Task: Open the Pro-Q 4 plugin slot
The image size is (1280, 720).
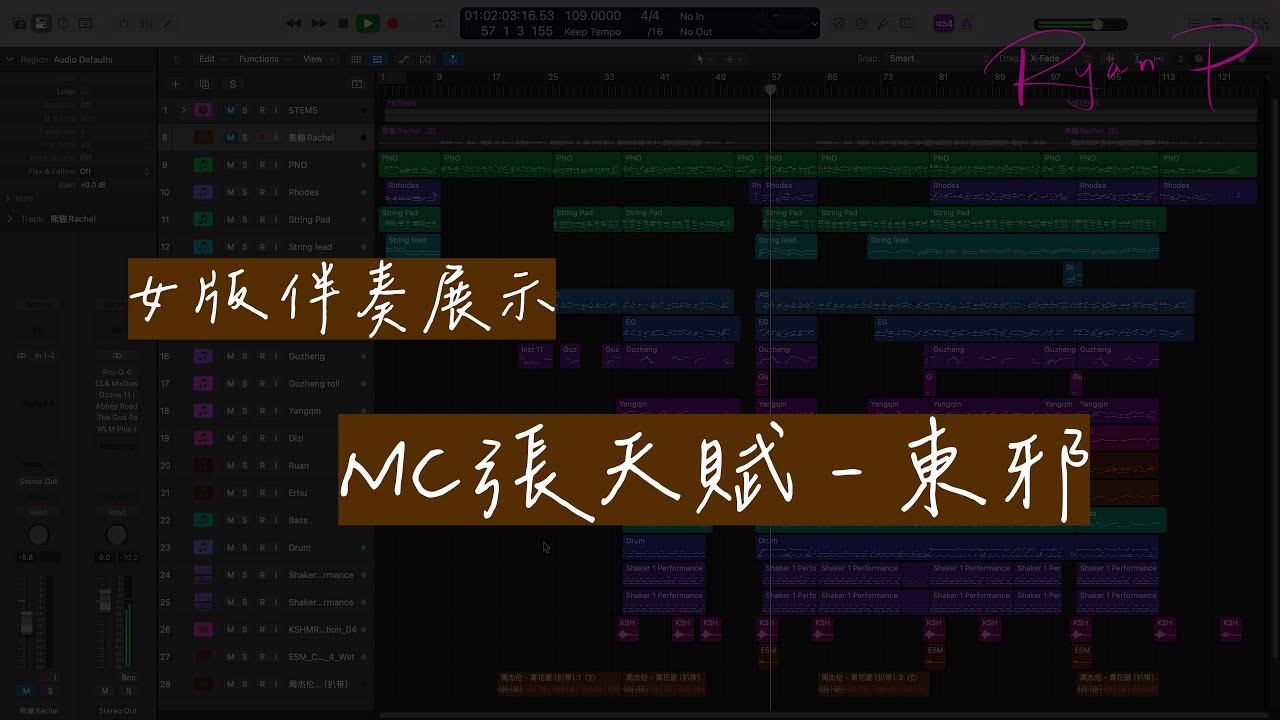Action: [117, 372]
